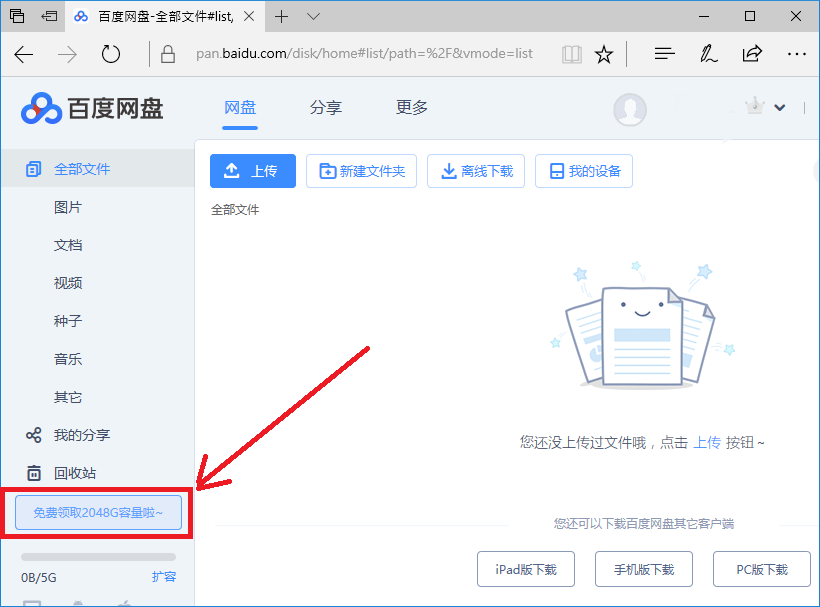
Task: Click the address bar URL field
Action: coord(365,53)
